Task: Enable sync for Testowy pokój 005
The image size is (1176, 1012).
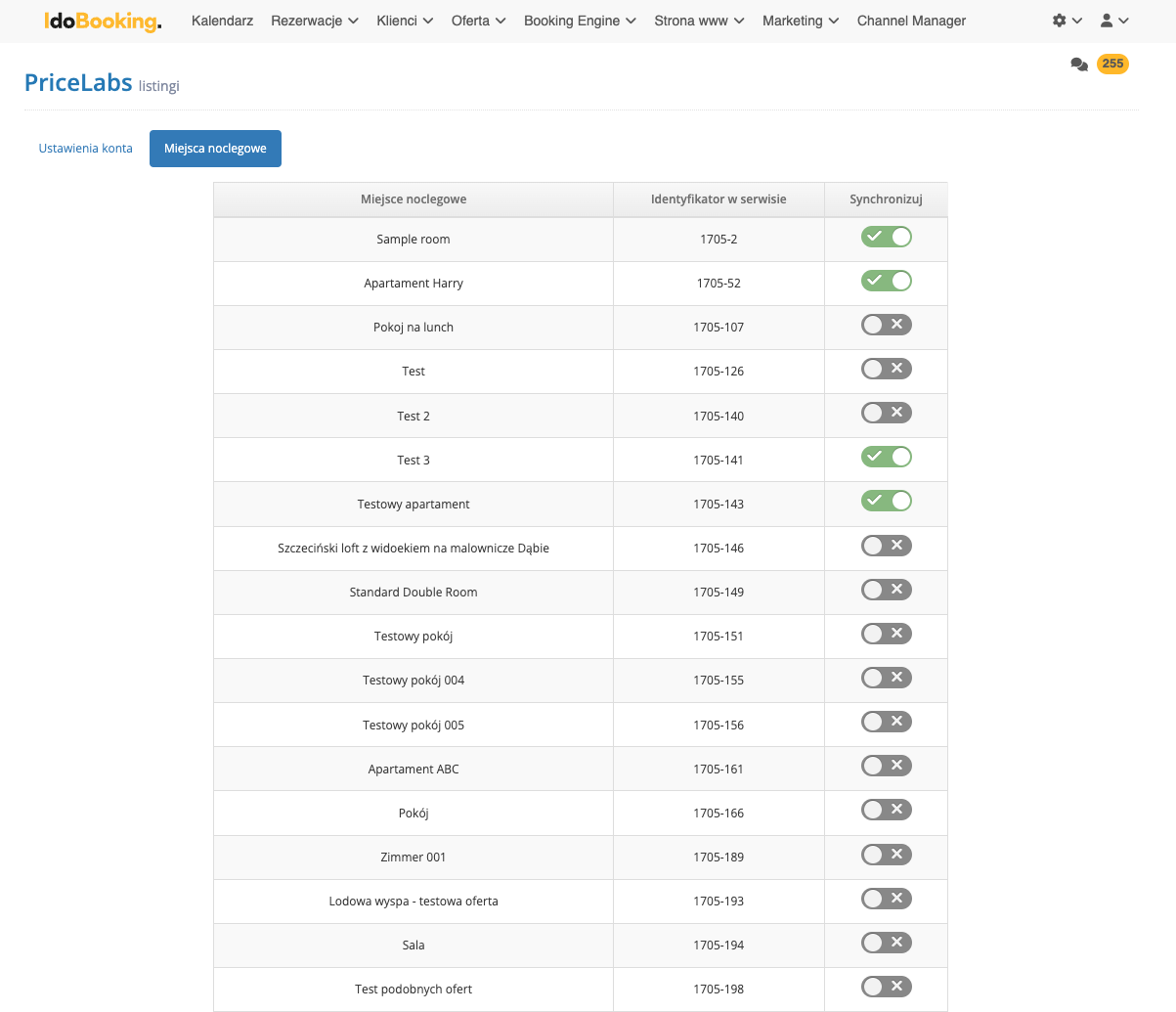Action: point(886,722)
